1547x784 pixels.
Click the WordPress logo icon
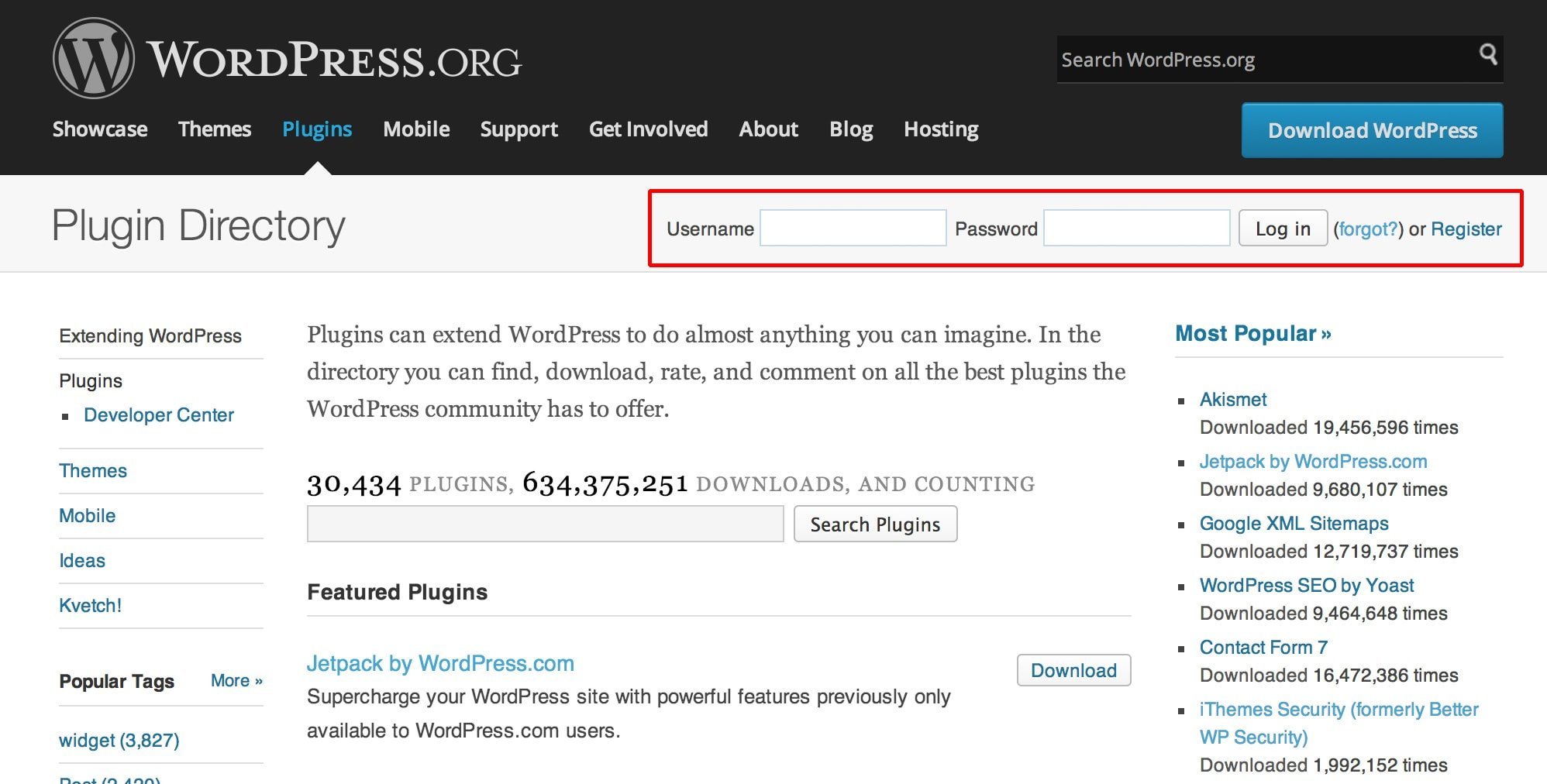tap(93, 58)
